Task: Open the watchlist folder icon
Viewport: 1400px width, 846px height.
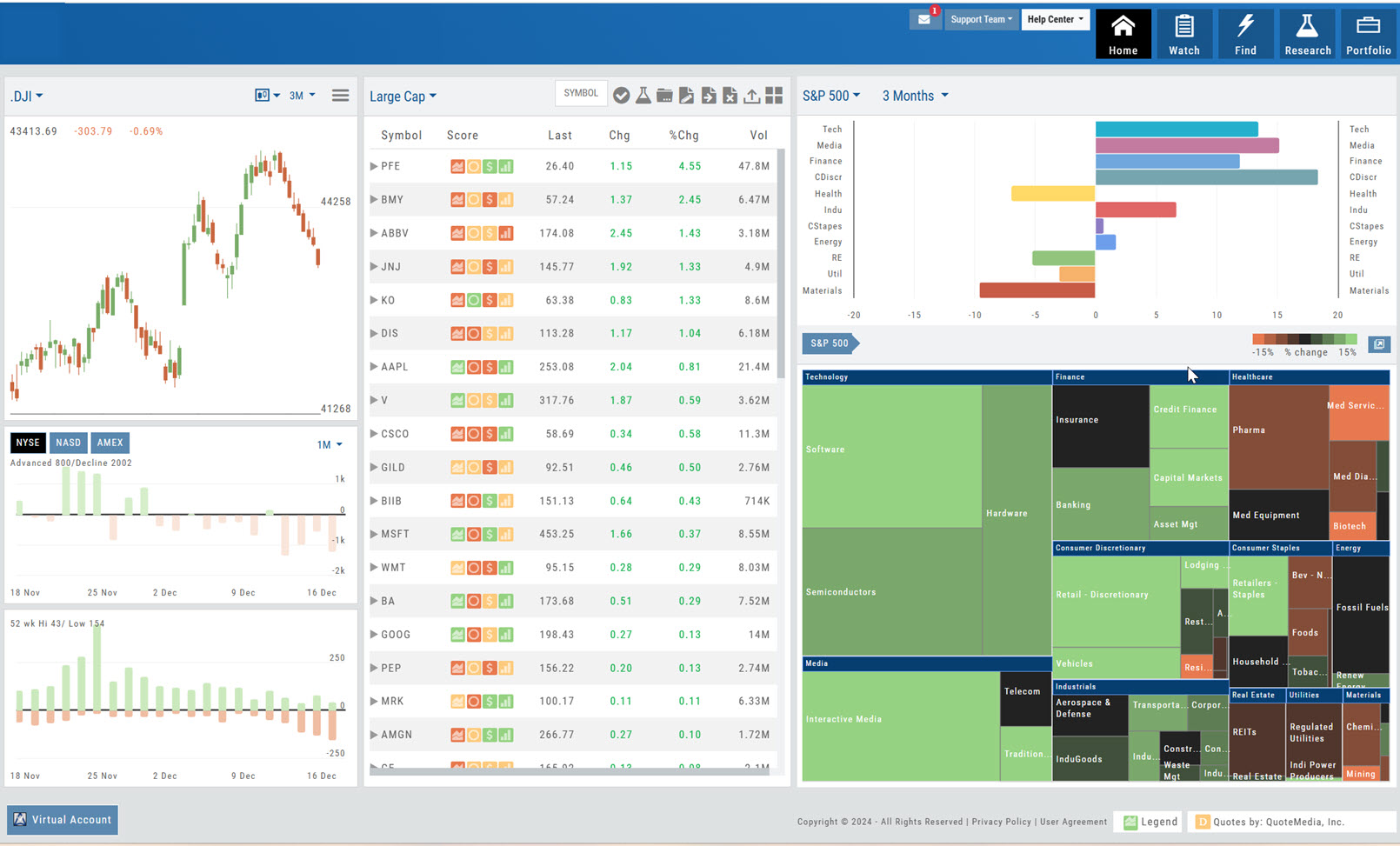Action: pos(664,96)
